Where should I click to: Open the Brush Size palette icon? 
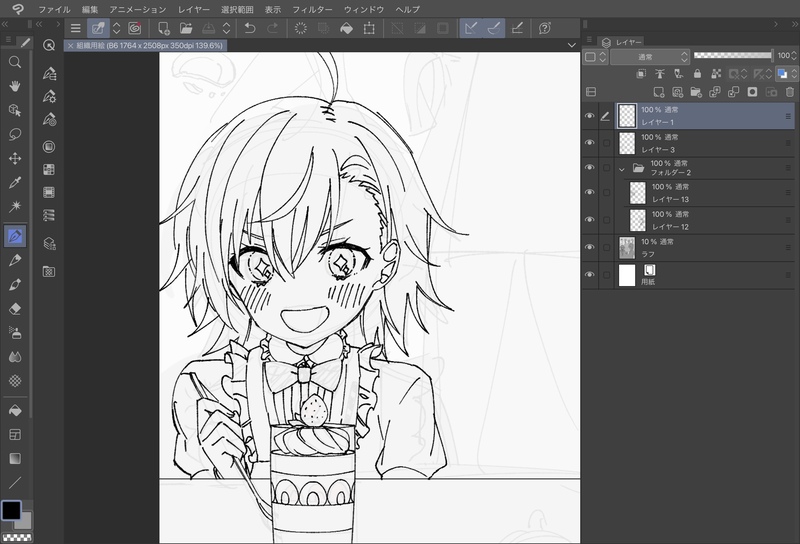pos(49,119)
